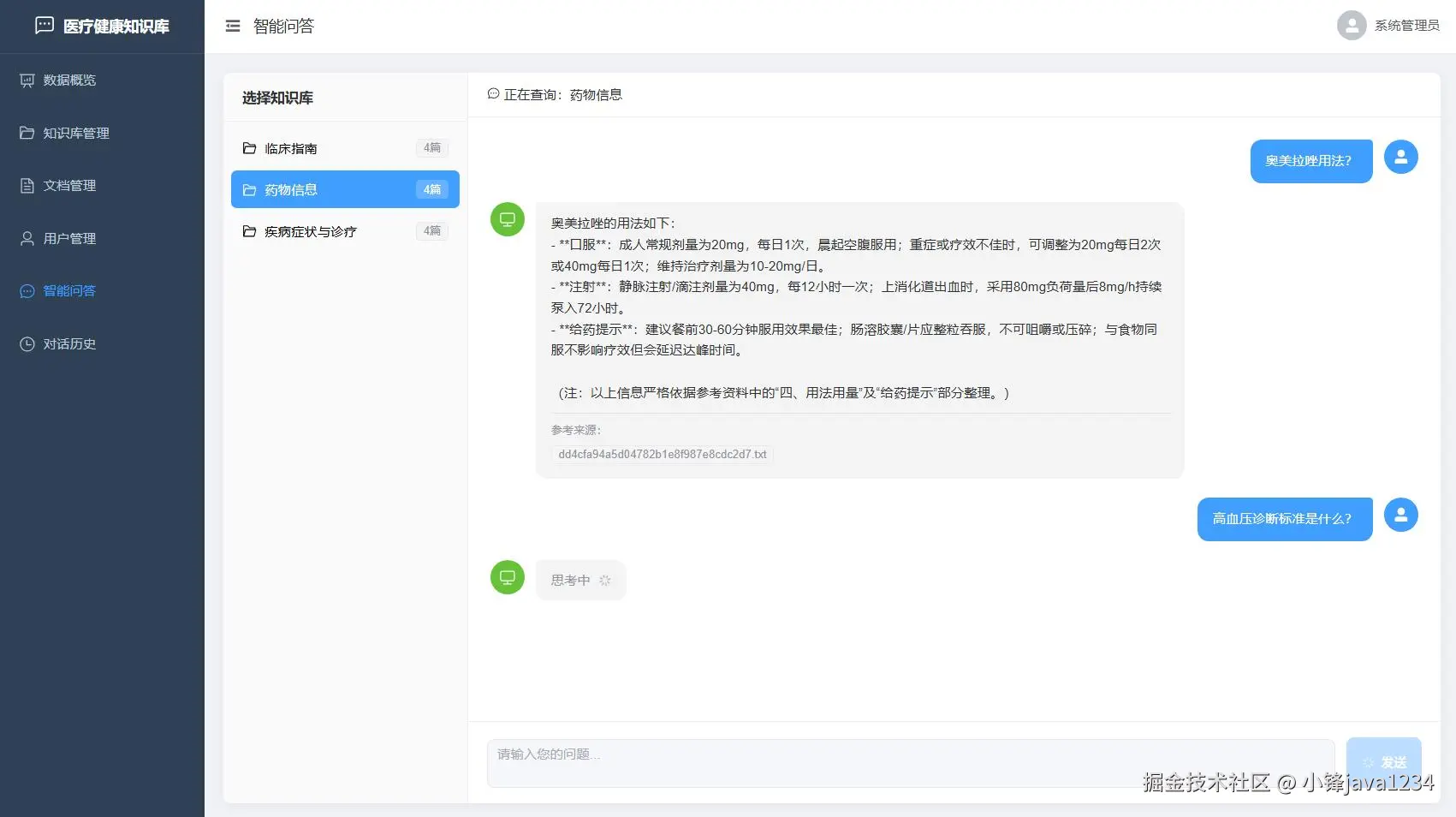Click the 发送 send button
Viewport: 1456px width, 817px height.
click(x=1384, y=762)
